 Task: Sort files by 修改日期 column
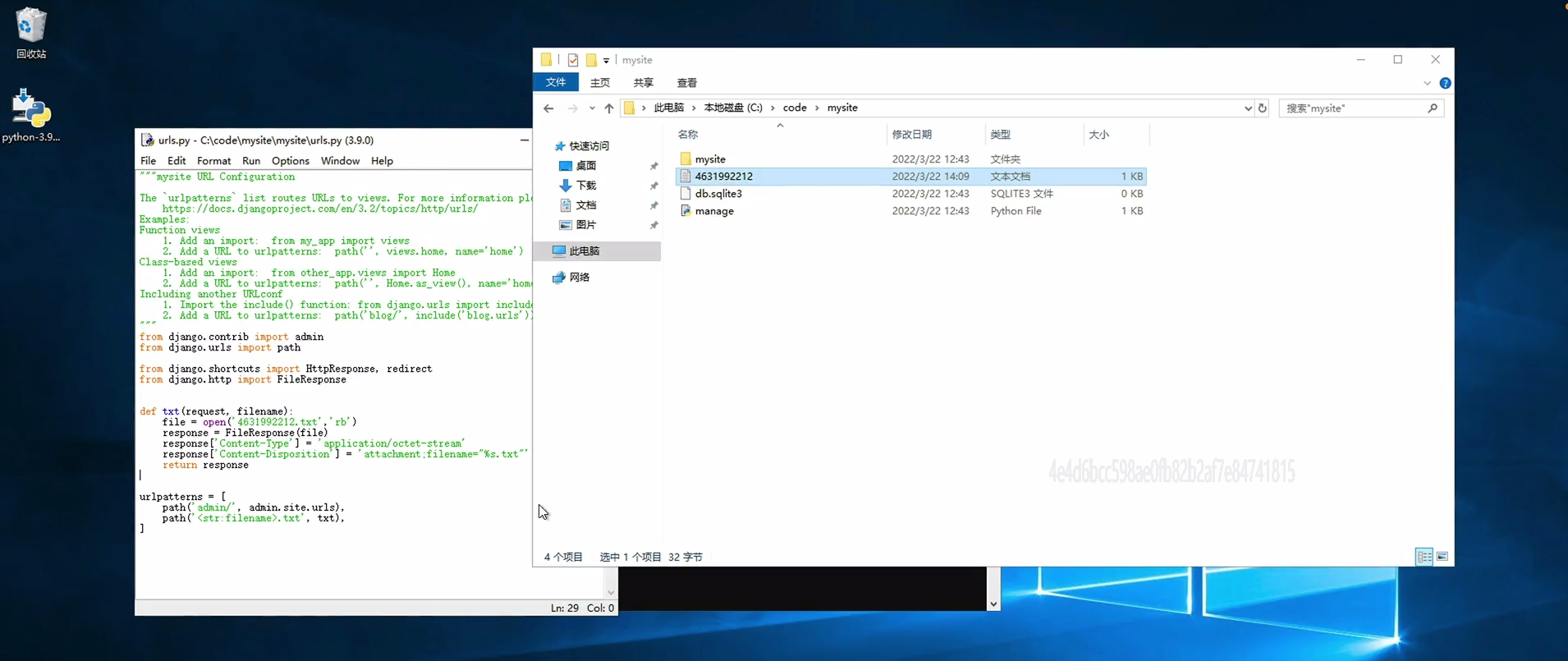(x=911, y=135)
